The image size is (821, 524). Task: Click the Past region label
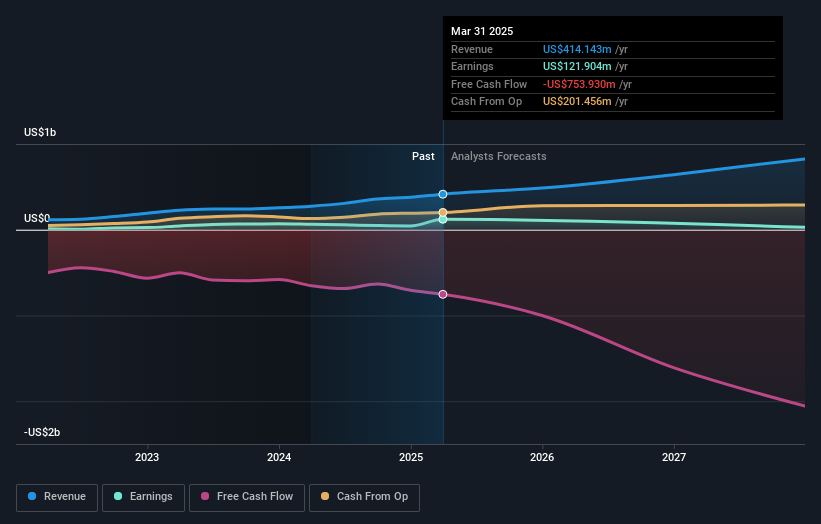pos(423,157)
